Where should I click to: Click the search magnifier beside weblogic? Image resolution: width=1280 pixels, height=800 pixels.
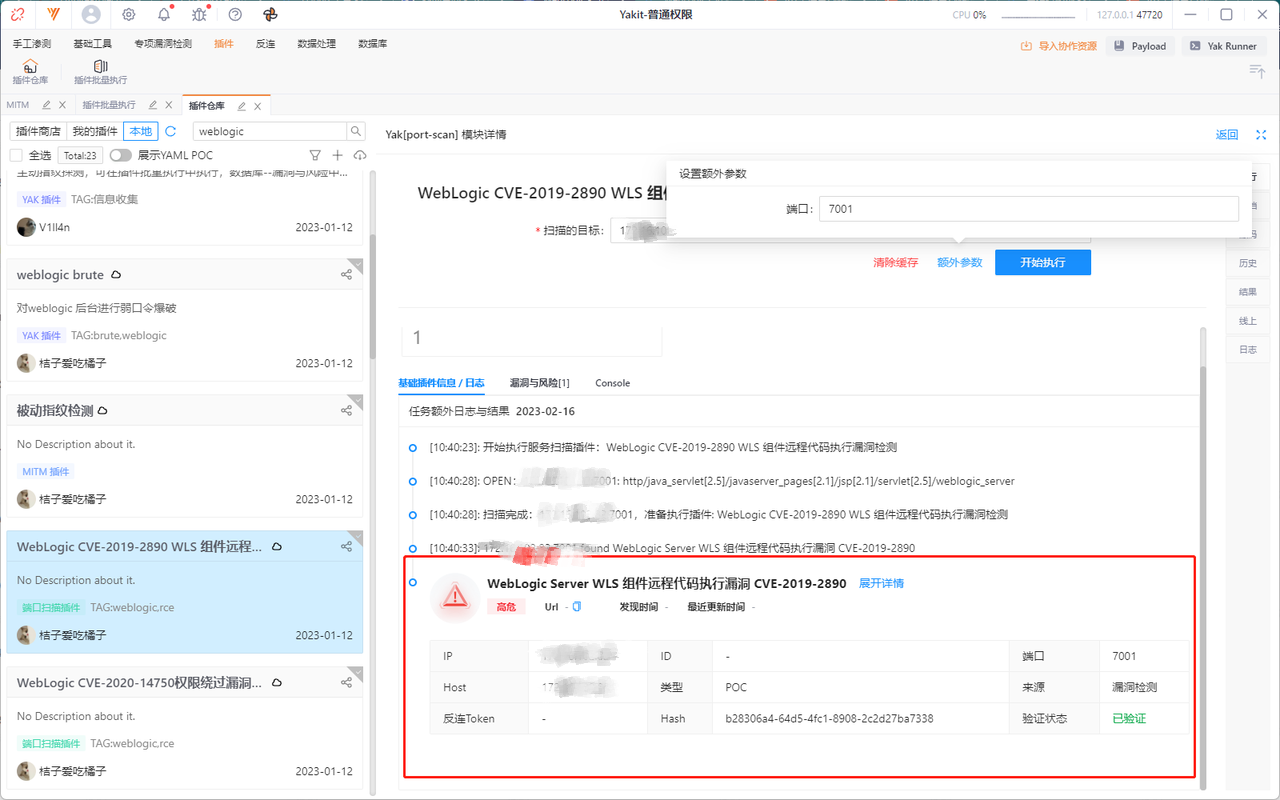point(356,131)
